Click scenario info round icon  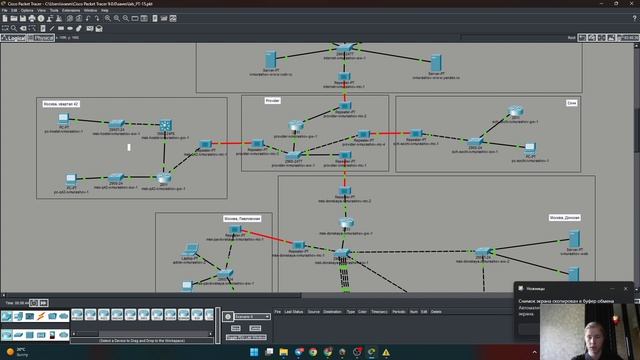click(228, 316)
